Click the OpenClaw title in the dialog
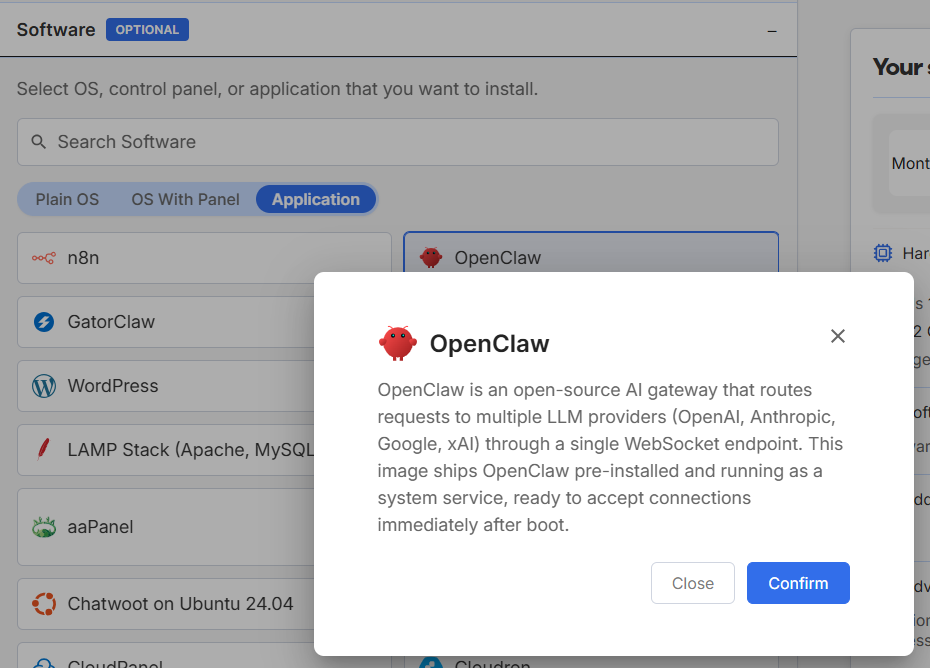 tap(489, 344)
